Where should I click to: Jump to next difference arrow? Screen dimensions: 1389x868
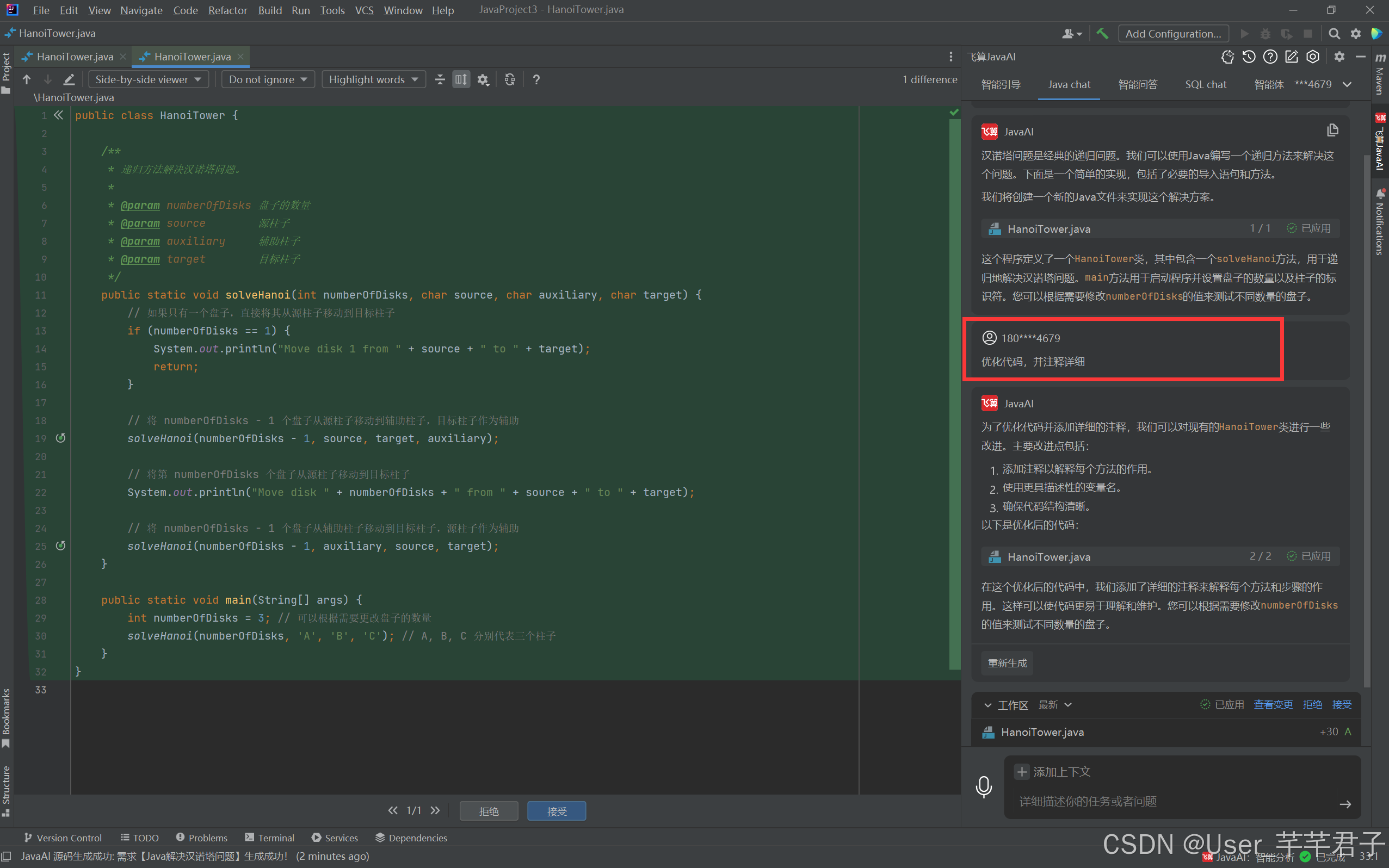coord(48,79)
